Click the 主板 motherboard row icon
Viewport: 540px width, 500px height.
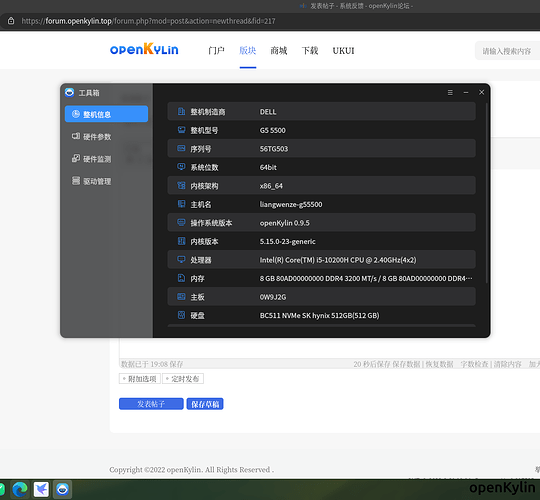click(x=181, y=296)
